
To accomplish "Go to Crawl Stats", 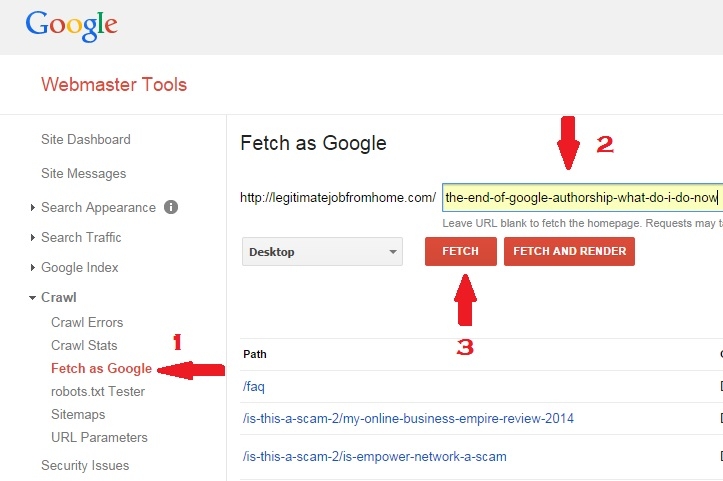I will tap(84, 345).
